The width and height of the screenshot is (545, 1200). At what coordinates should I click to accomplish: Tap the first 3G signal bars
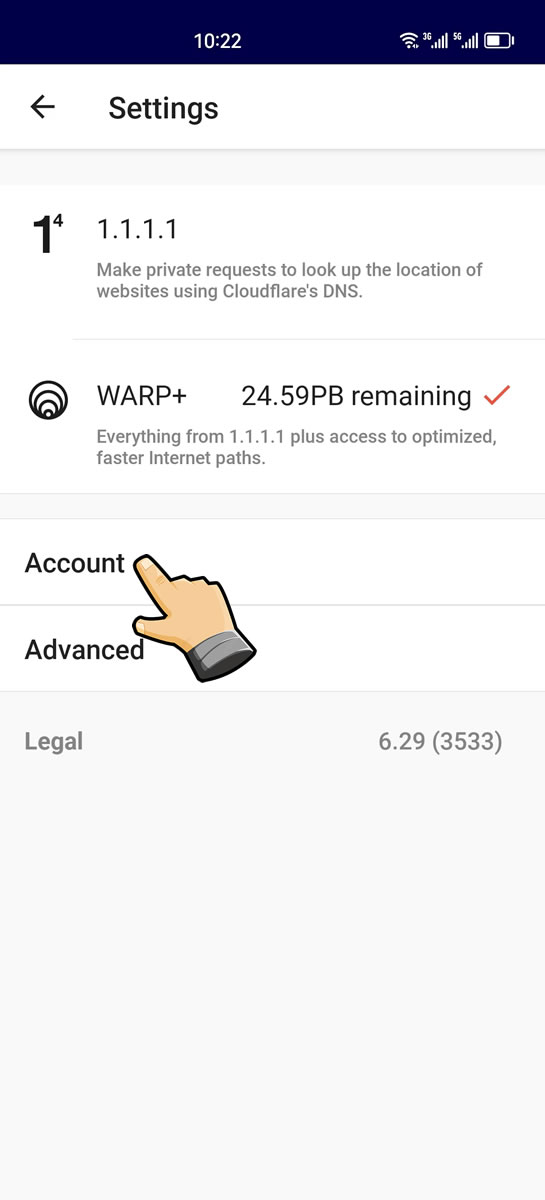[x=435, y=41]
